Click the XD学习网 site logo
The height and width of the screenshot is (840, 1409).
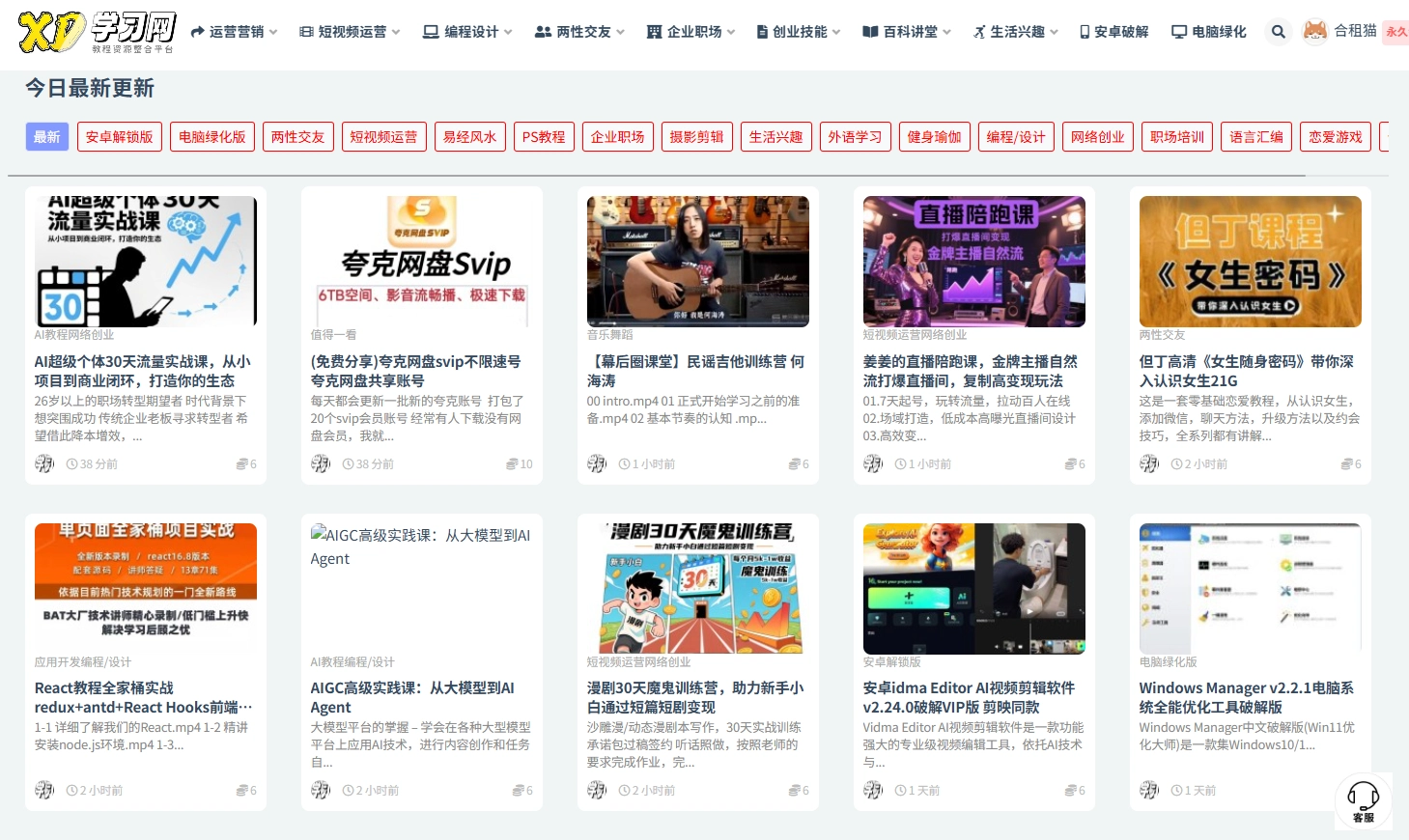pyautogui.click(x=97, y=32)
